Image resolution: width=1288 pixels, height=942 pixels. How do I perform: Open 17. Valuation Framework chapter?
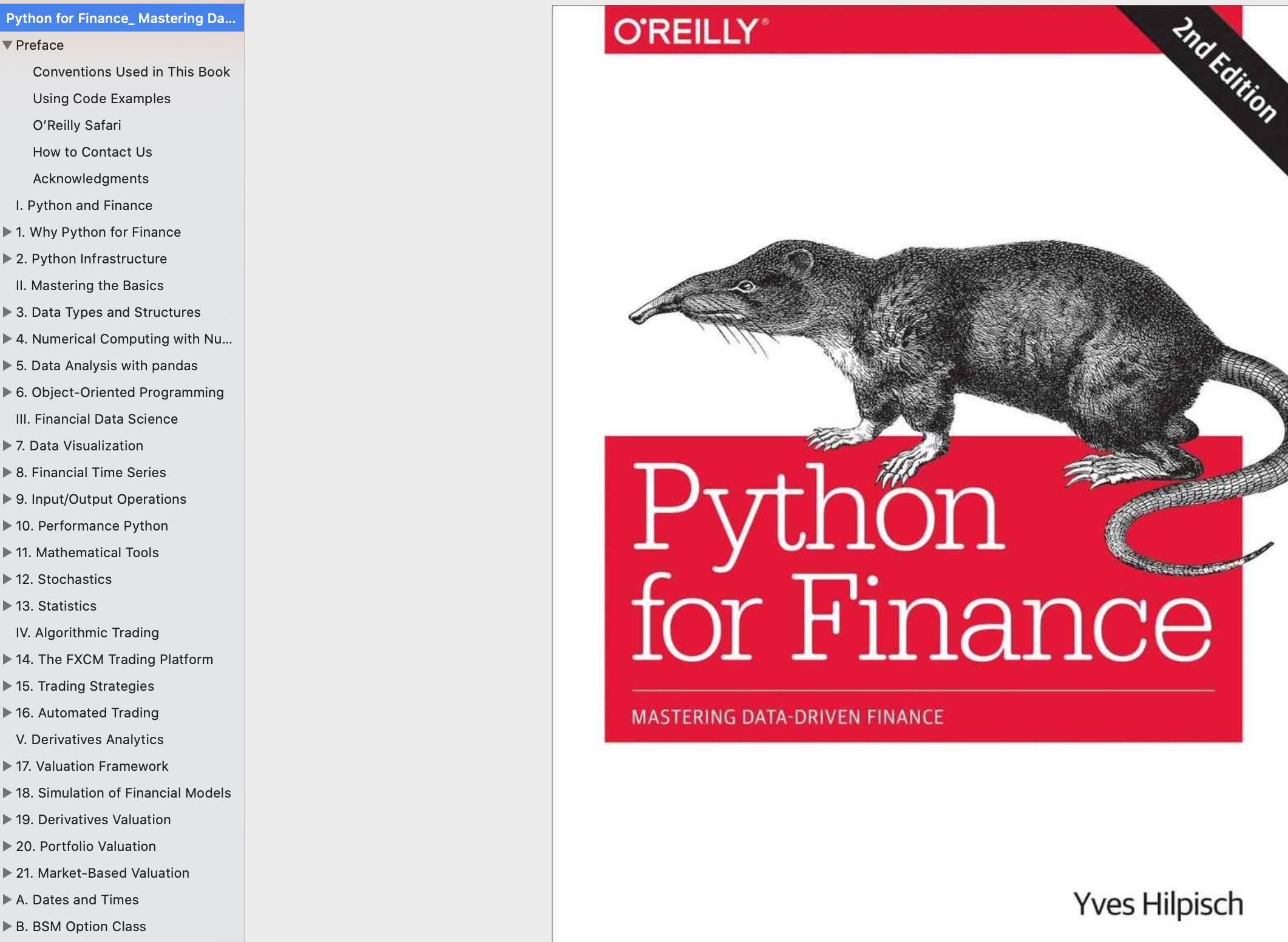click(92, 766)
